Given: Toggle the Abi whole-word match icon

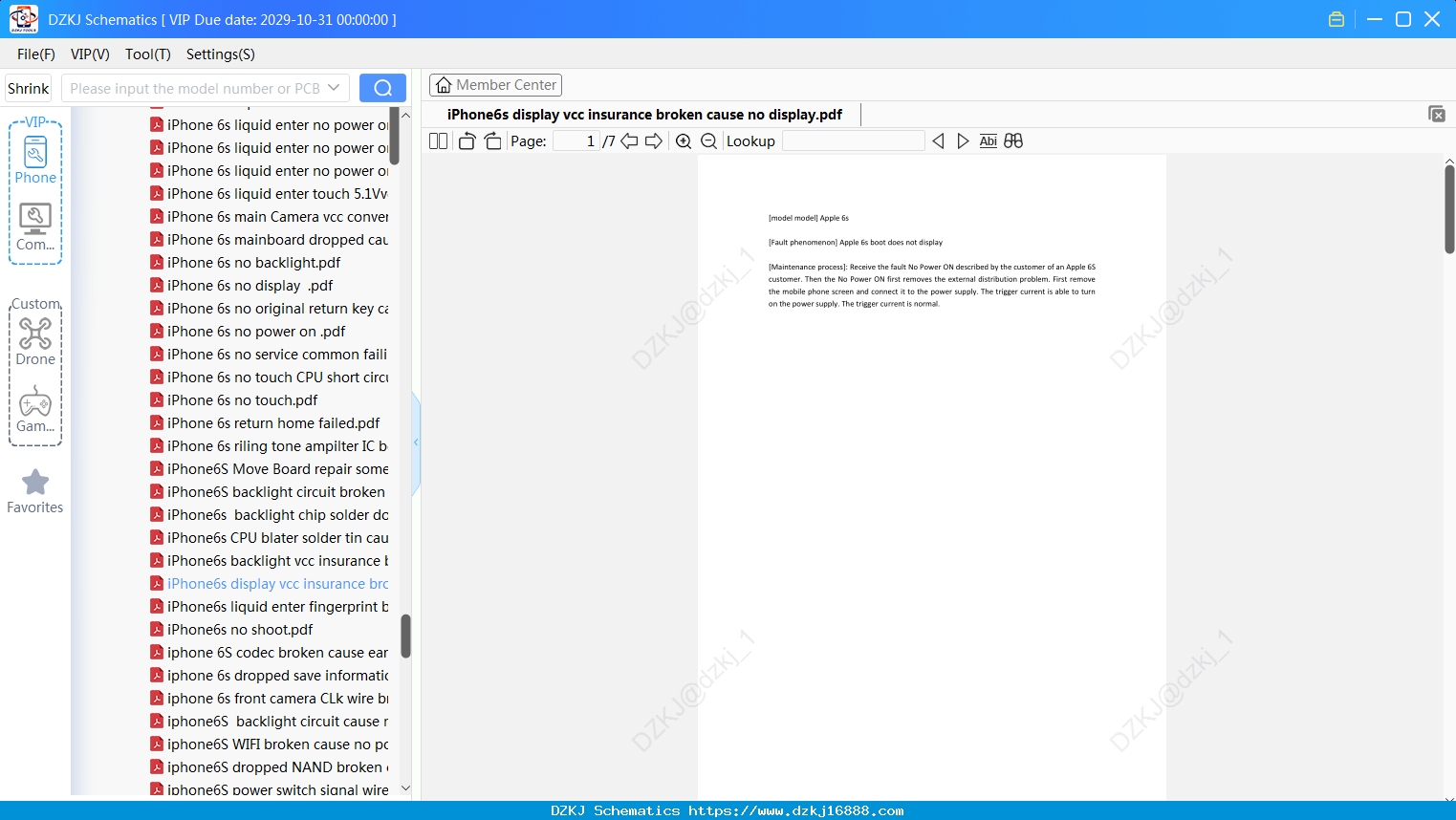Looking at the screenshot, I should pyautogui.click(x=989, y=141).
